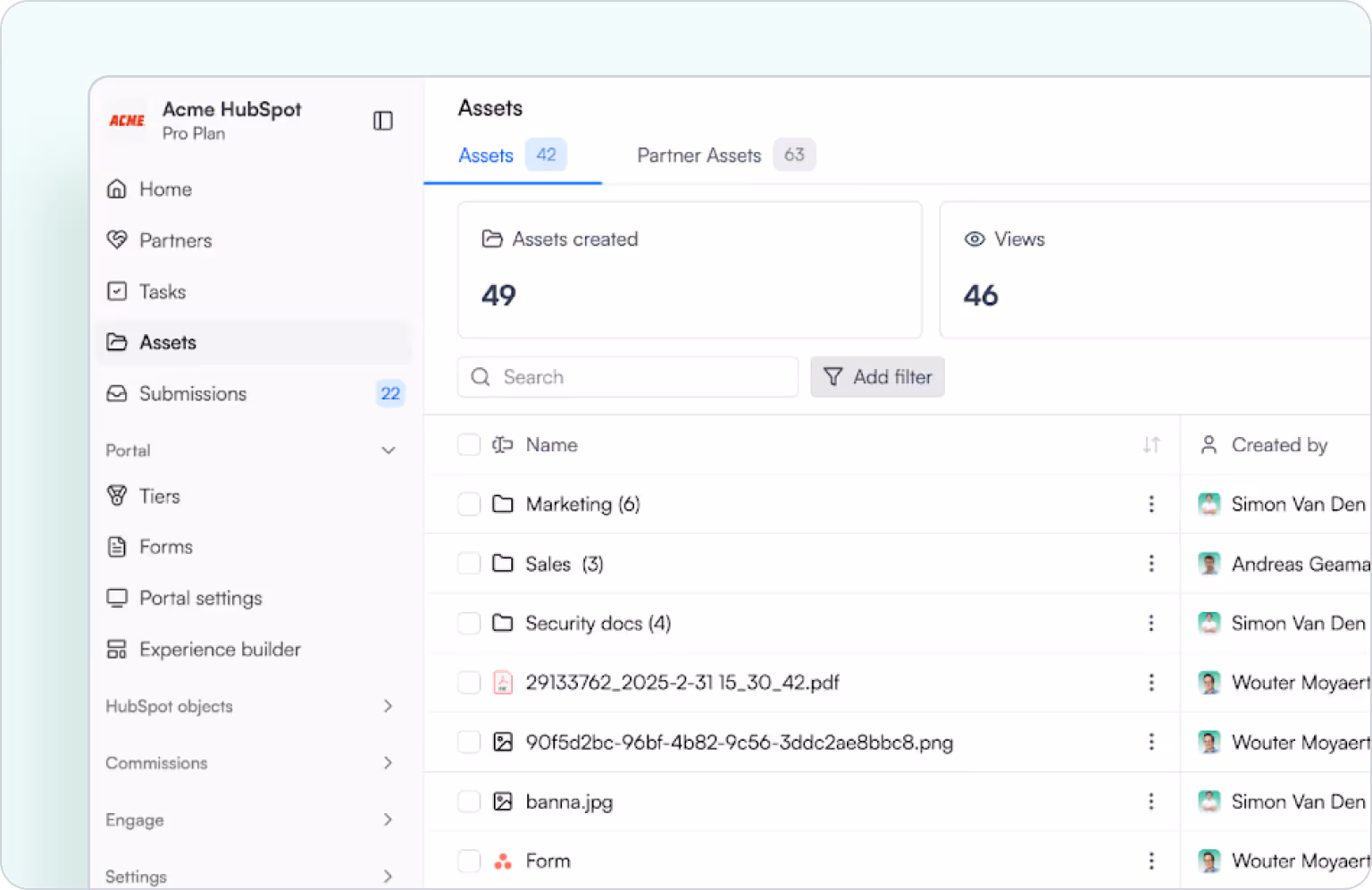
Task: Open three-dot menu for the Form row
Action: [x=1151, y=861]
